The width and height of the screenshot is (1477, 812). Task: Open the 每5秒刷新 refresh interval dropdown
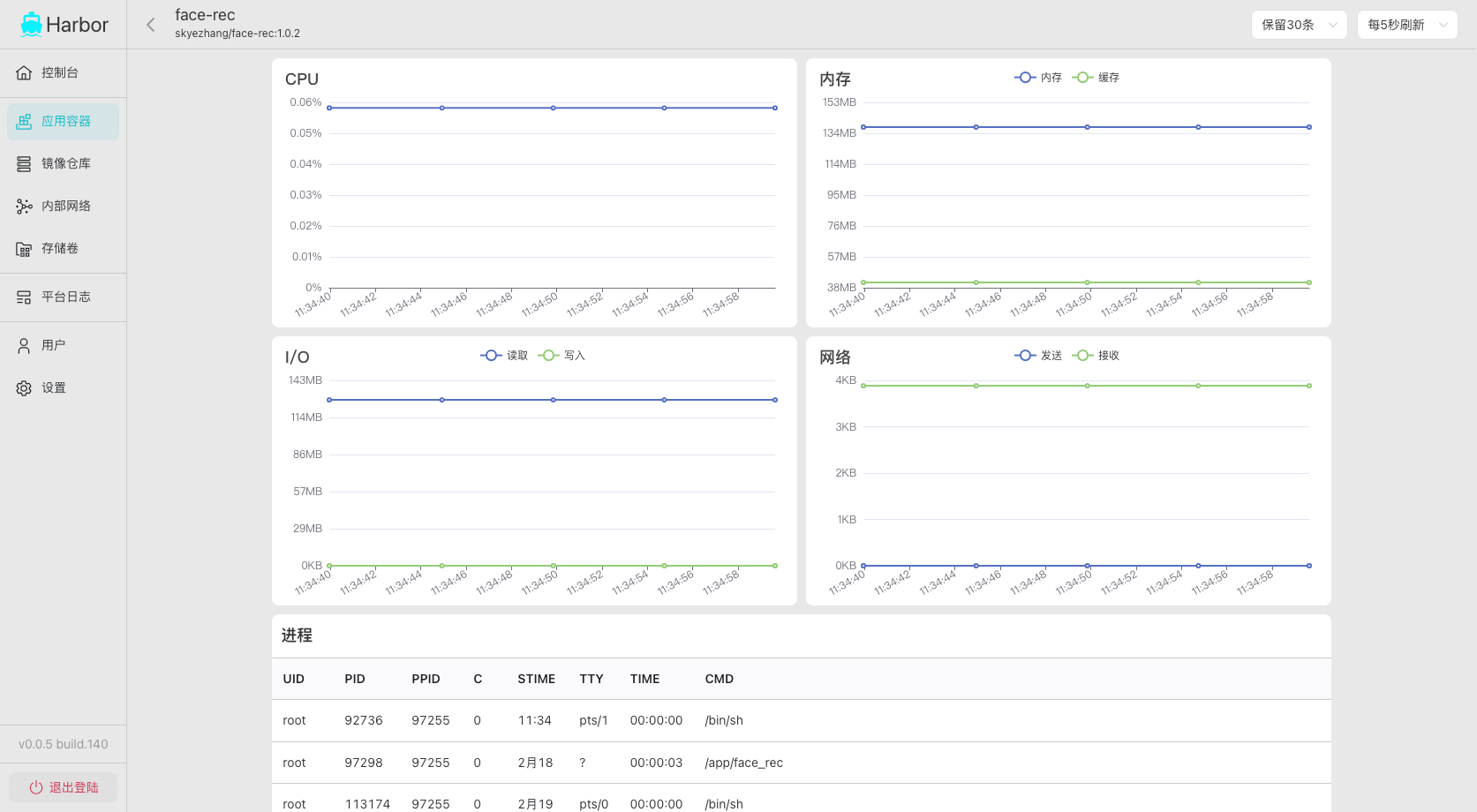coord(1407,25)
